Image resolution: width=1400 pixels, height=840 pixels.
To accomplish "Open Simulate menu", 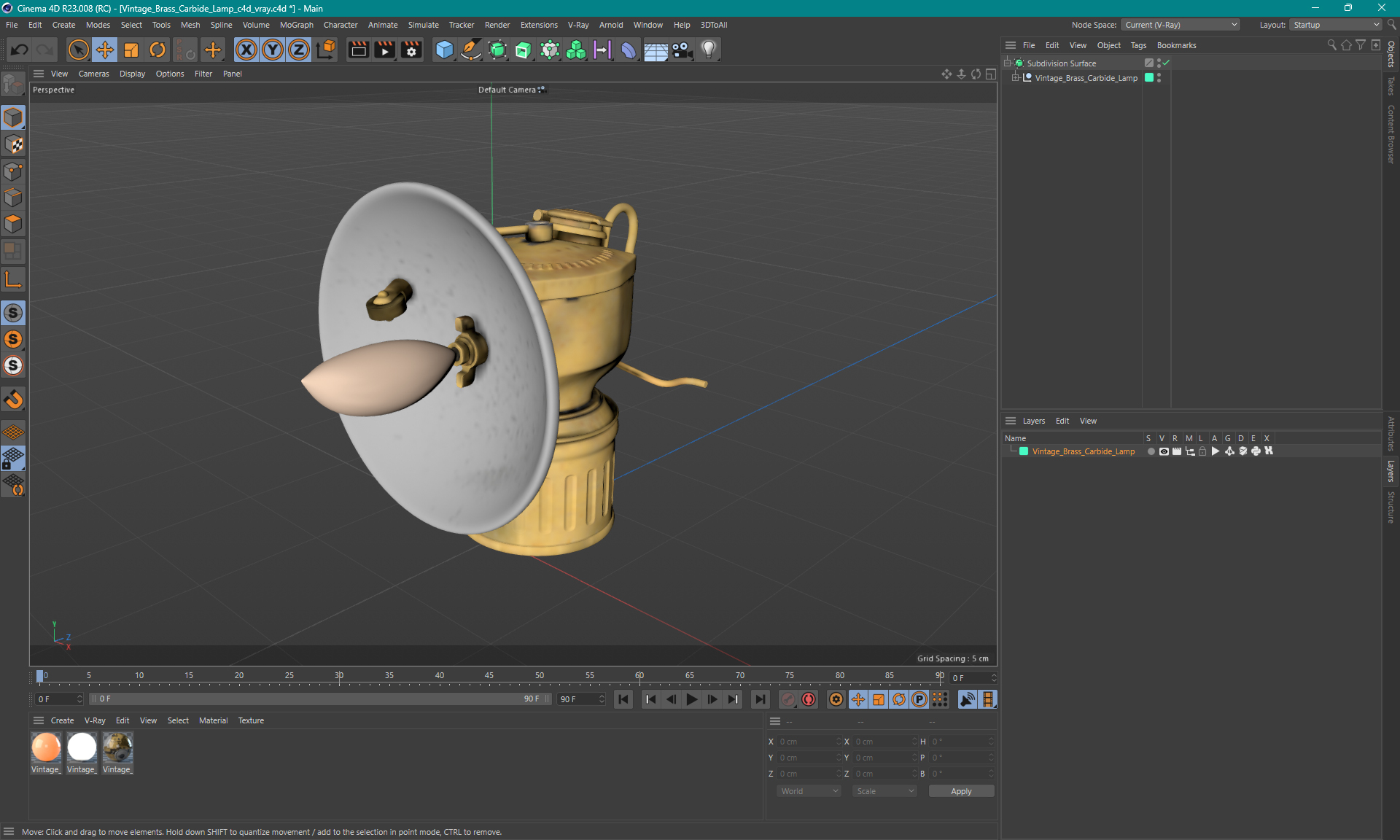I will click(x=423, y=25).
